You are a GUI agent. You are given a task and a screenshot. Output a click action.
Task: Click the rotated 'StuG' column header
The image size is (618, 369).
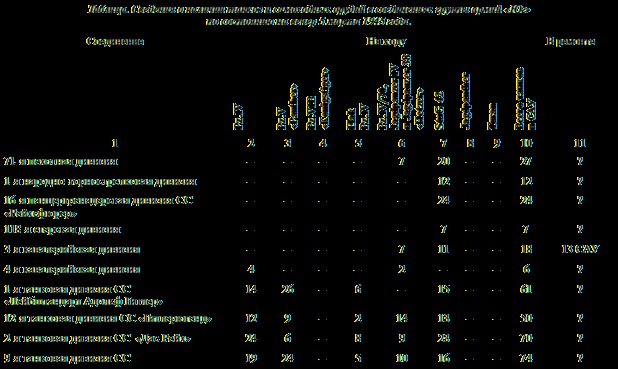[x=439, y=110]
